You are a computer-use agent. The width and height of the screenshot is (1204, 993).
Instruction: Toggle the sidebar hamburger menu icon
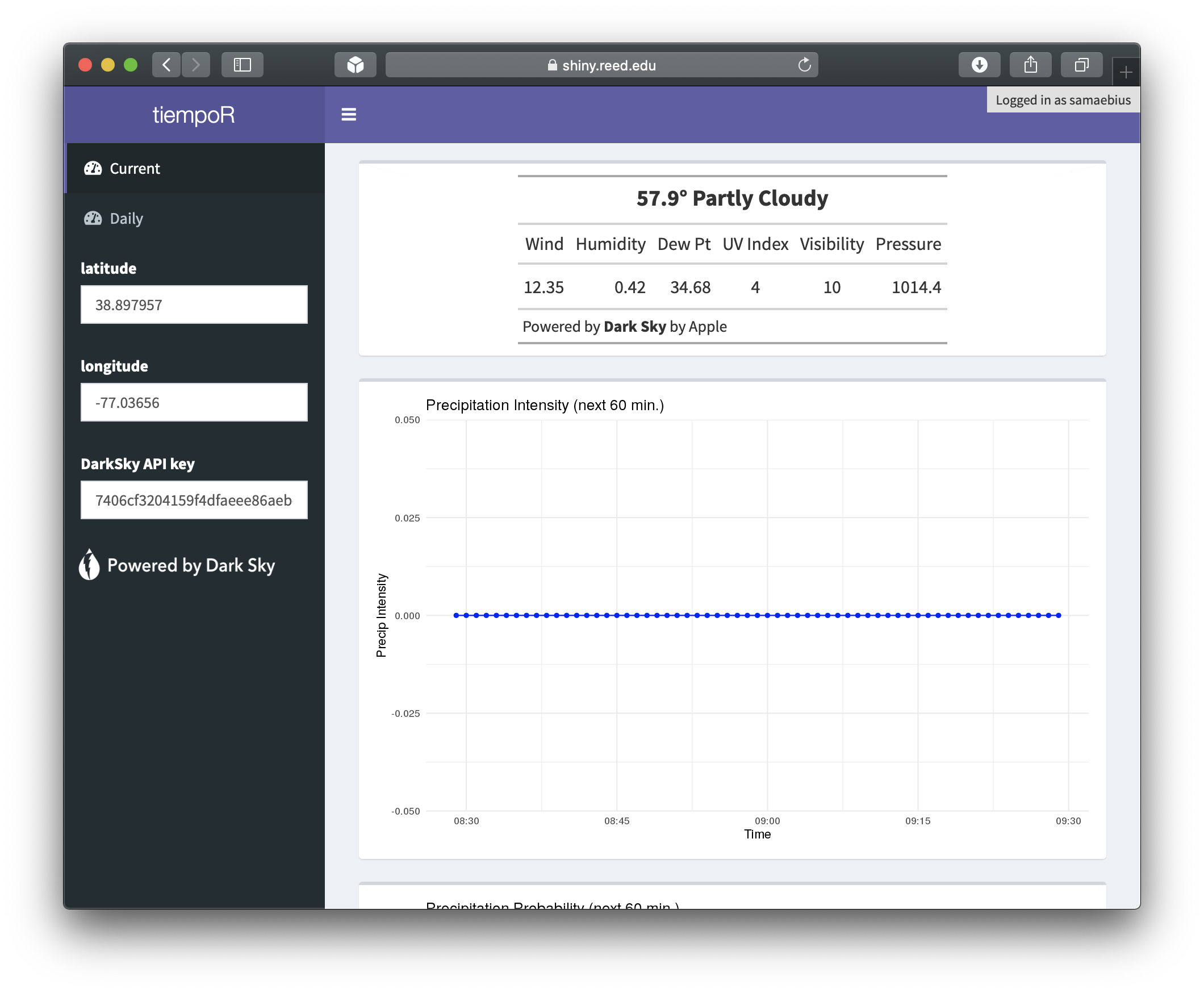pos(349,114)
